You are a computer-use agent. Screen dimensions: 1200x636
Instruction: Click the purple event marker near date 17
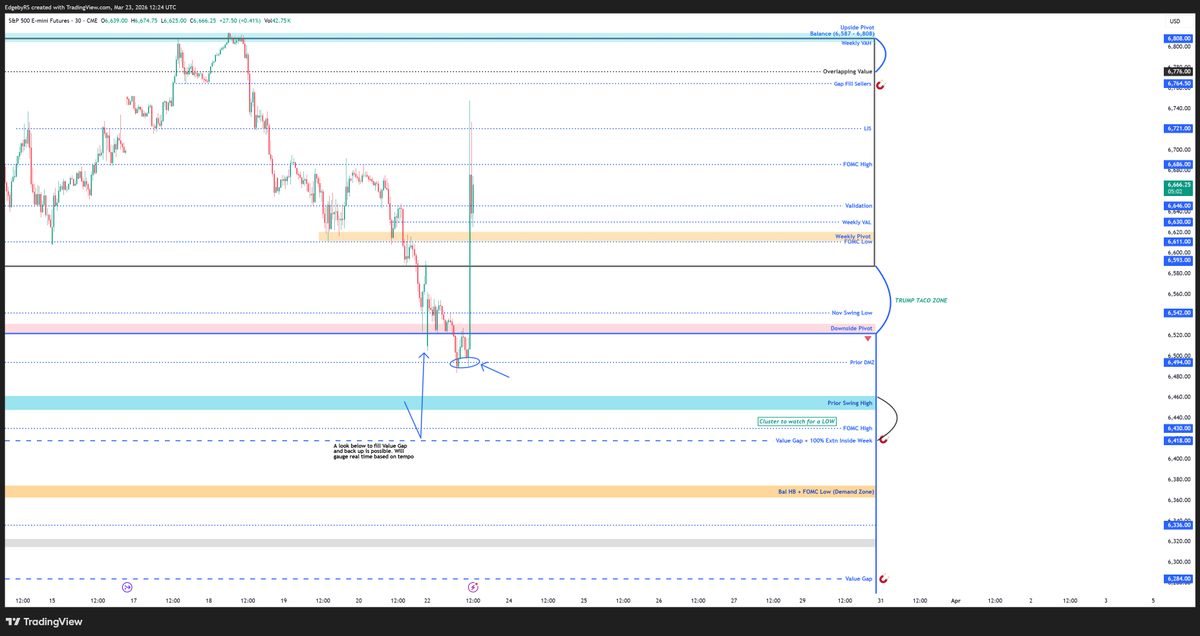point(127,585)
